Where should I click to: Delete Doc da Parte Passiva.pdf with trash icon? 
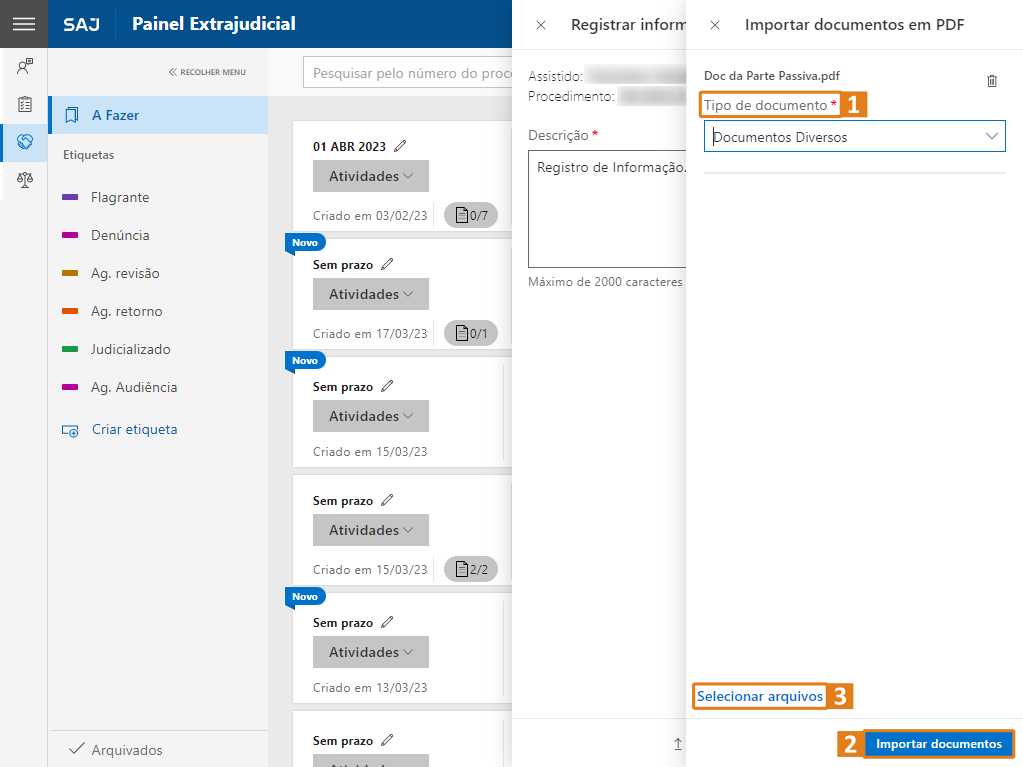(x=992, y=81)
